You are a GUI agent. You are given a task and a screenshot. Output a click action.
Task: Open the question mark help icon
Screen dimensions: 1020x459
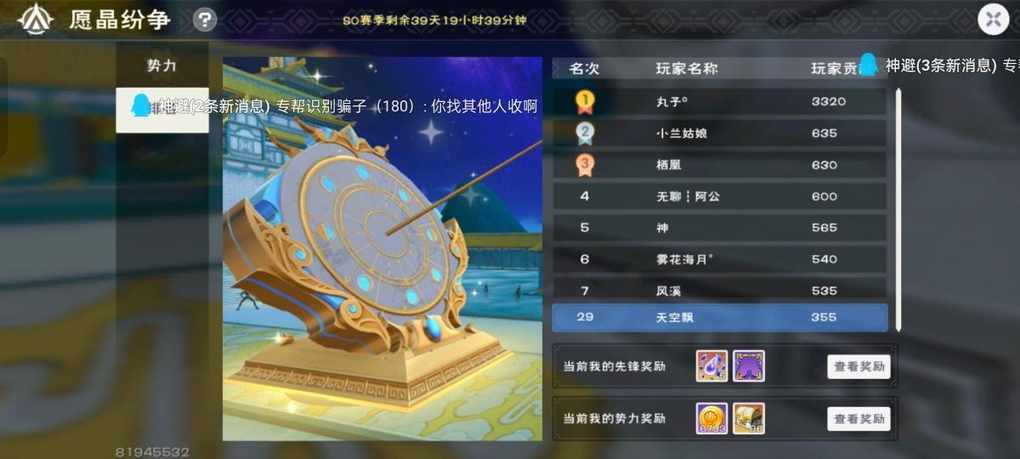point(205,20)
